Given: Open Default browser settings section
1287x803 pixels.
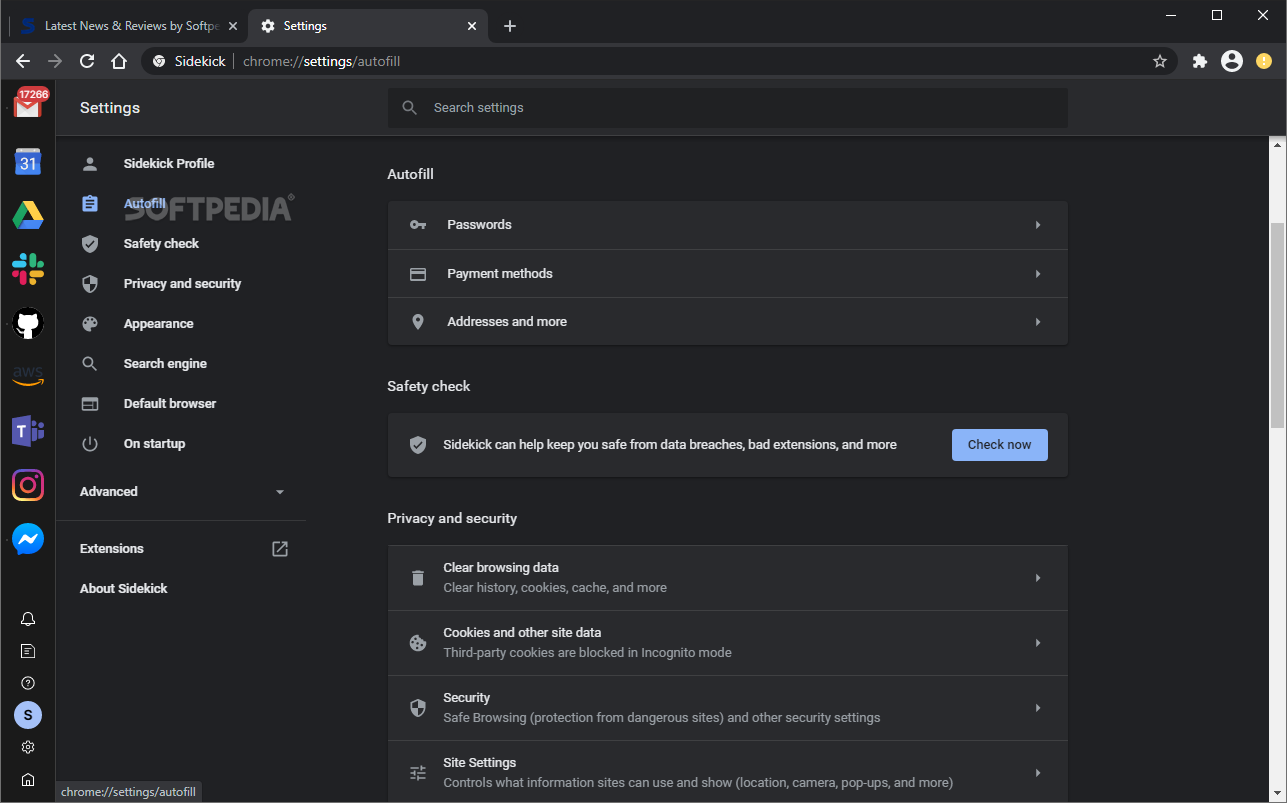Looking at the screenshot, I should (170, 403).
